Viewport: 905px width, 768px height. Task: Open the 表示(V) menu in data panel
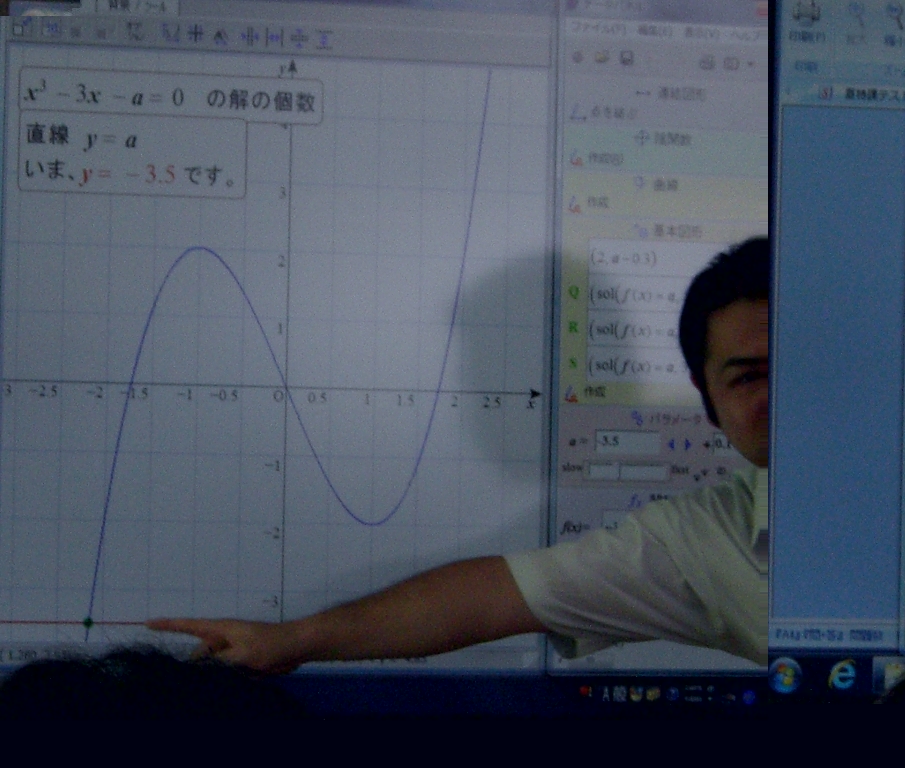702,33
